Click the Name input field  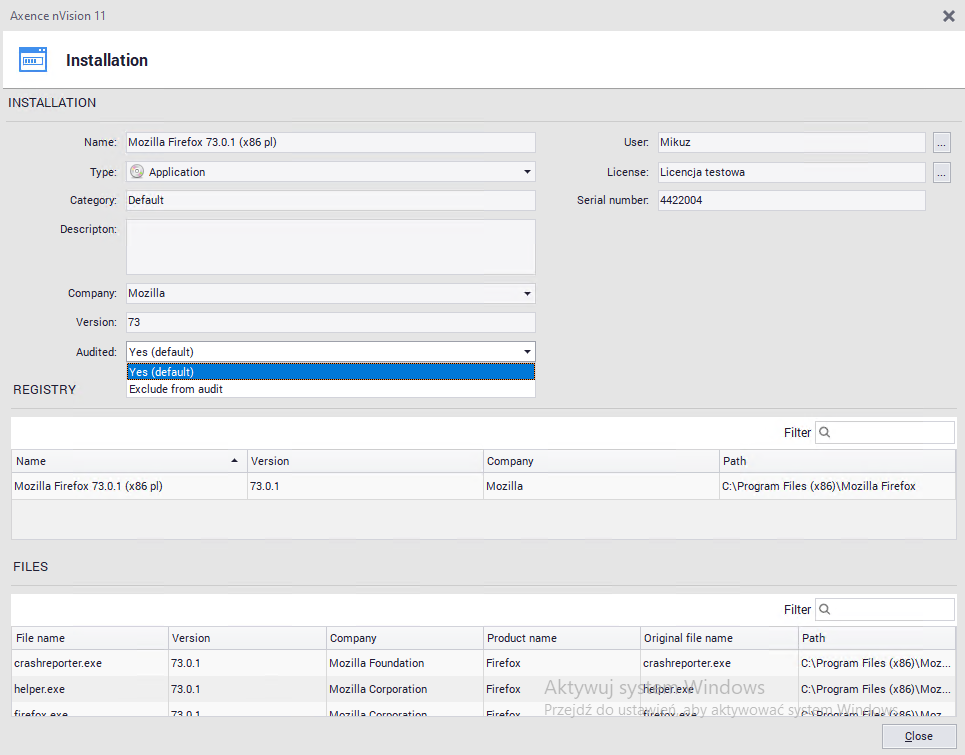[x=330, y=143]
